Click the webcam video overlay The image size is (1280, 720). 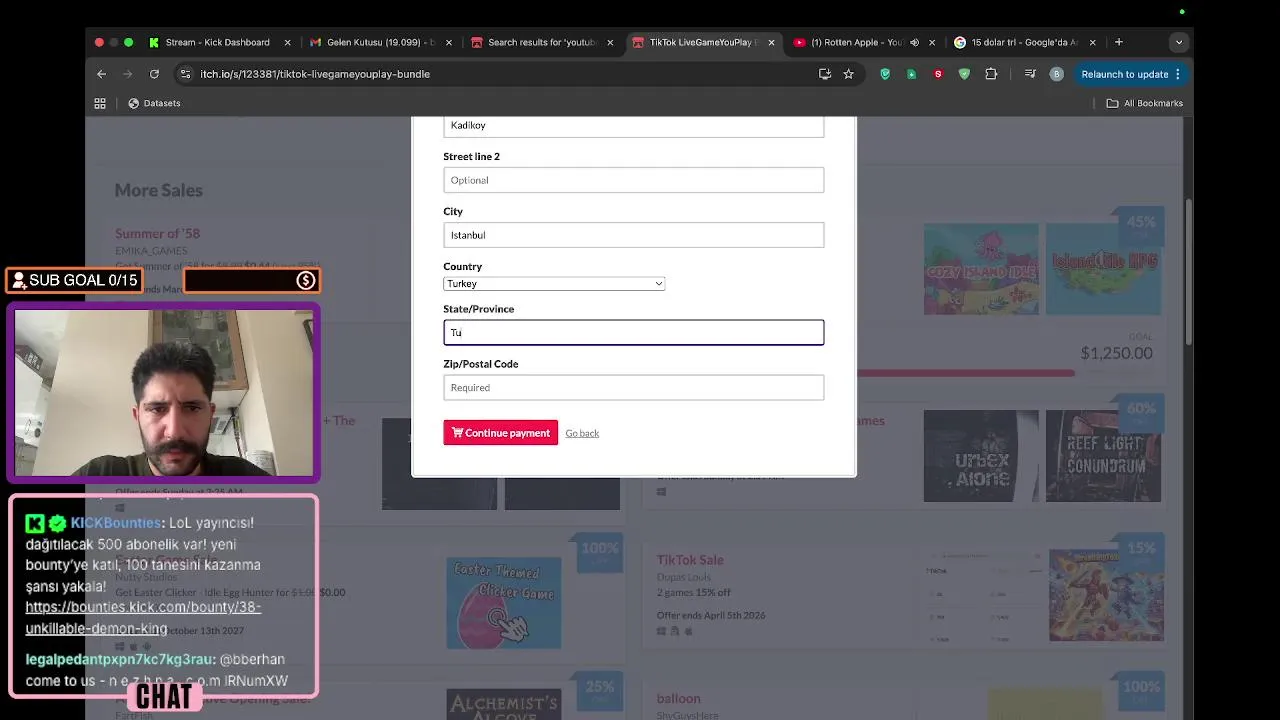(x=163, y=392)
